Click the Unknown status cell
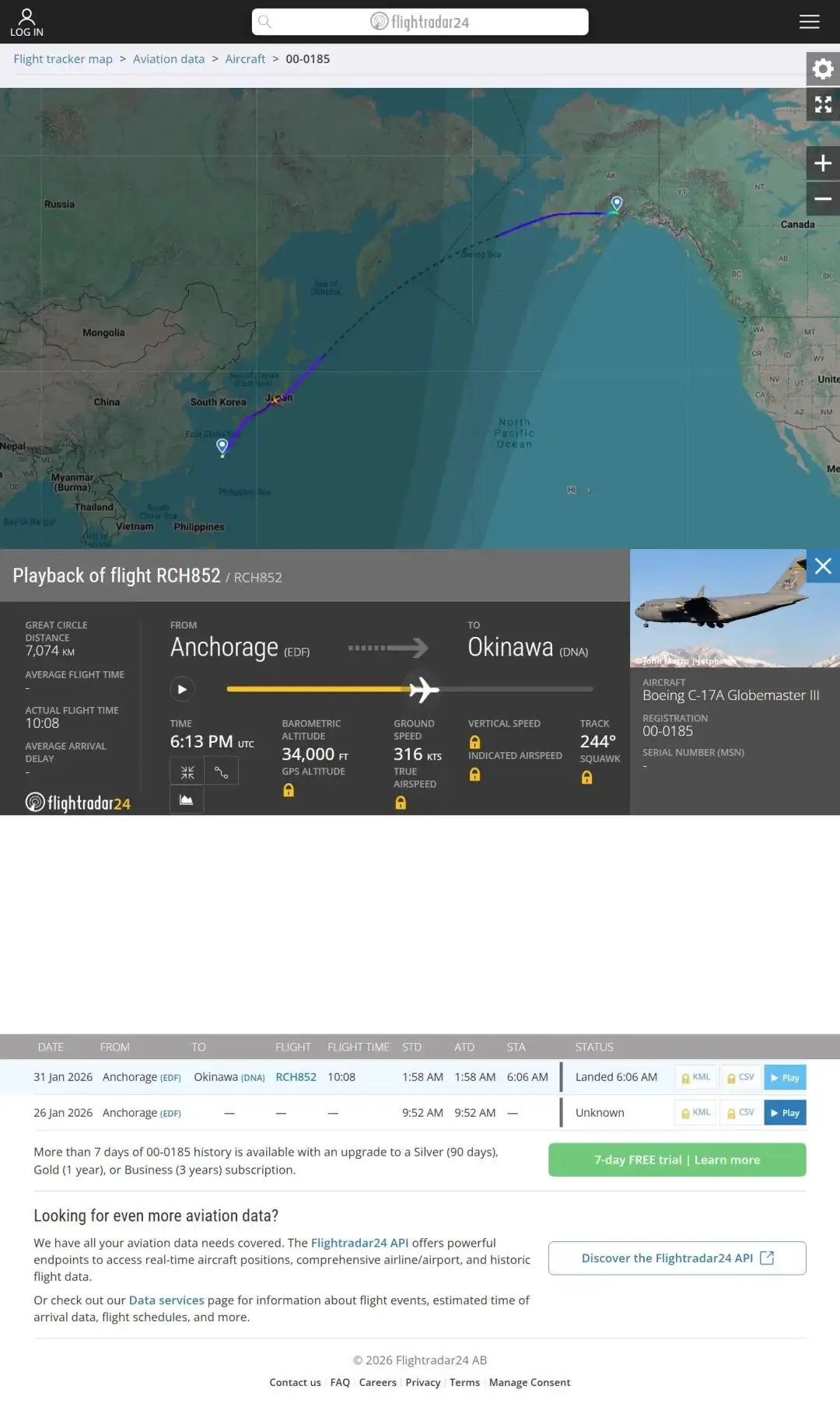The image size is (840, 1417). (x=600, y=1113)
